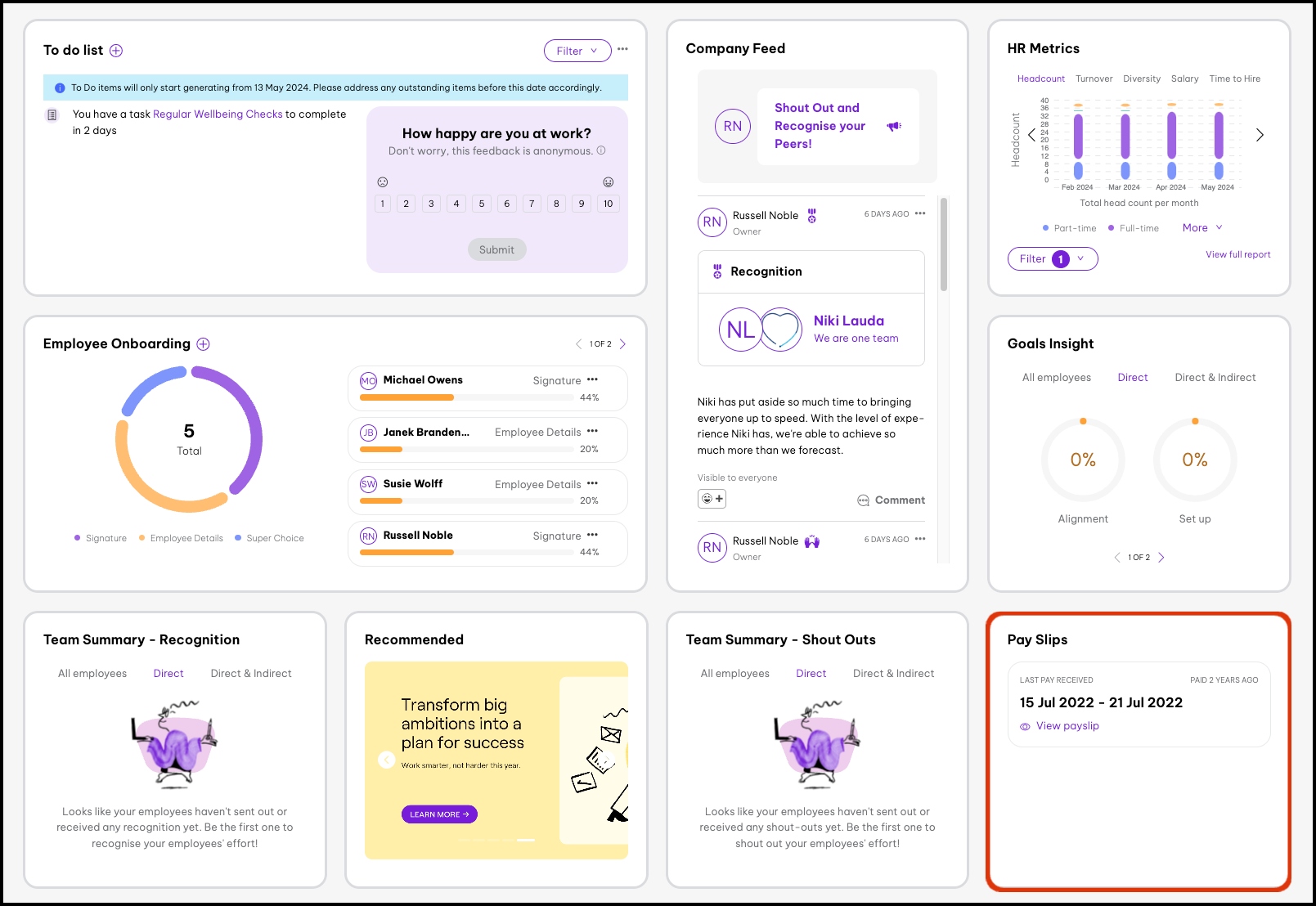Open the HR Metrics Filter dropdown
The image size is (1316, 906).
[x=1052, y=259]
